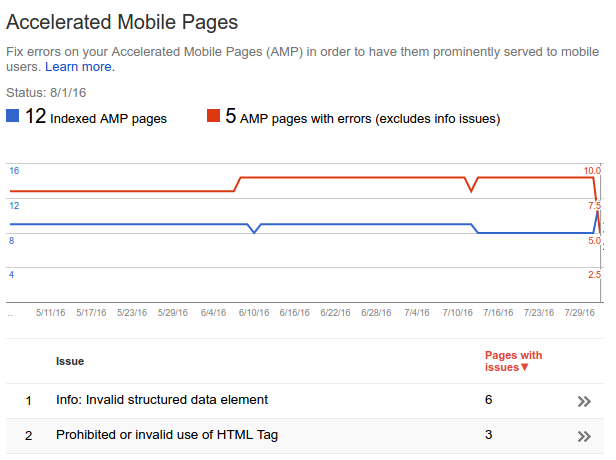The image size is (616, 460).
Task: Click the 5/11/16 date on chart axis
Action: 50,313
